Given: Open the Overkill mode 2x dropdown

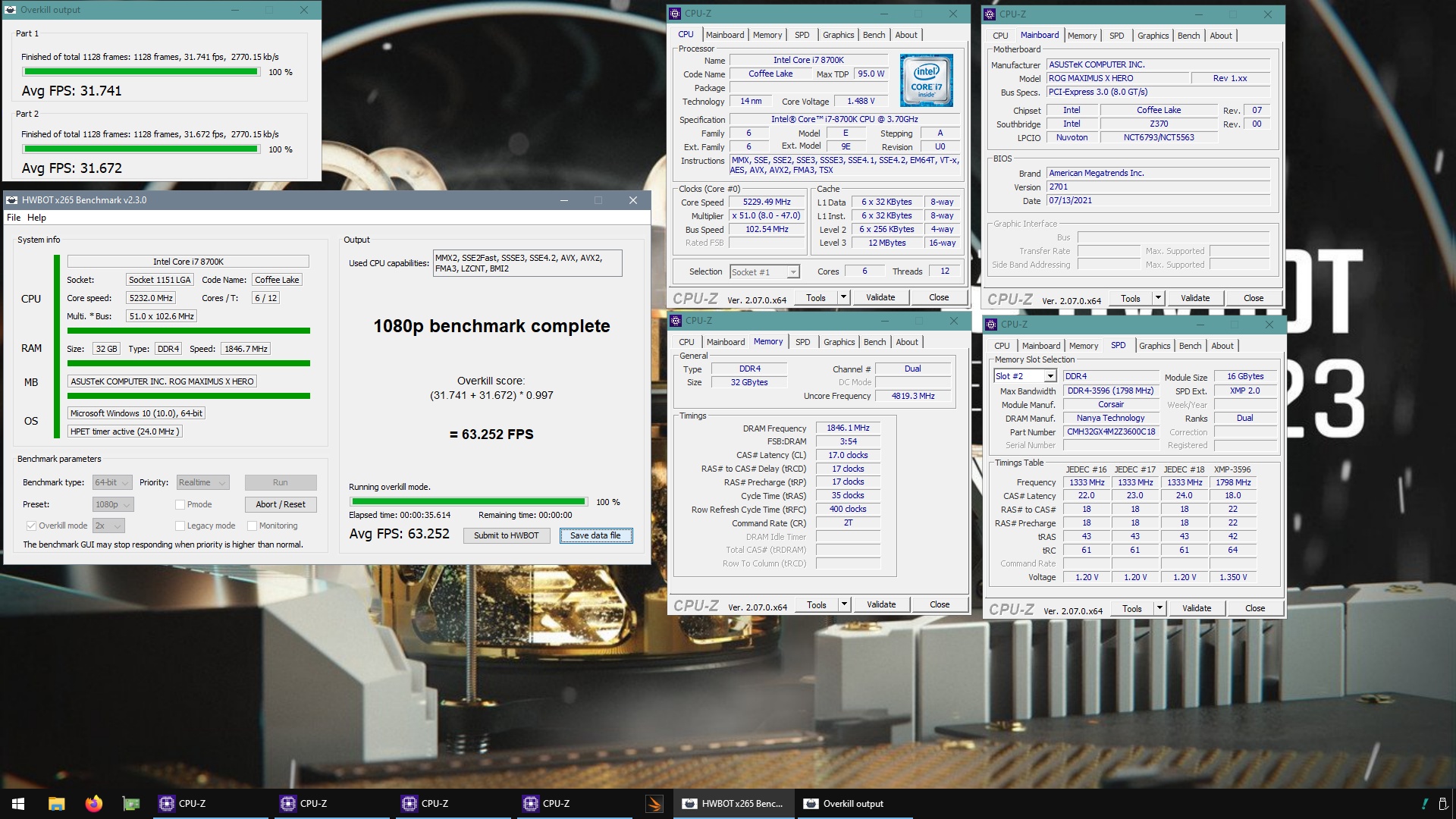Looking at the screenshot, I should (108, 526).
